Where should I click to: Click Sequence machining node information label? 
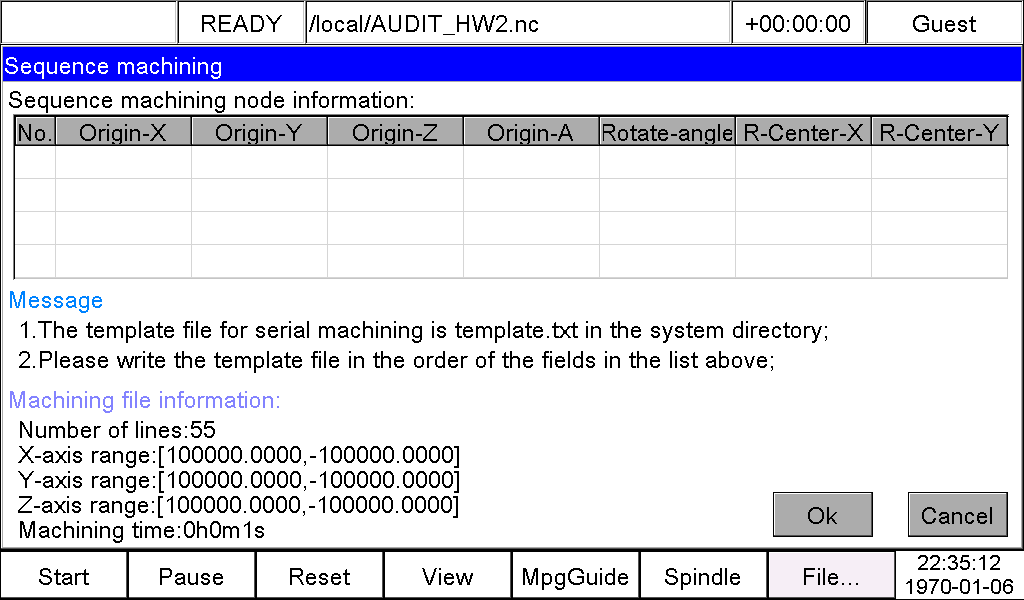[x=211, y=100]
